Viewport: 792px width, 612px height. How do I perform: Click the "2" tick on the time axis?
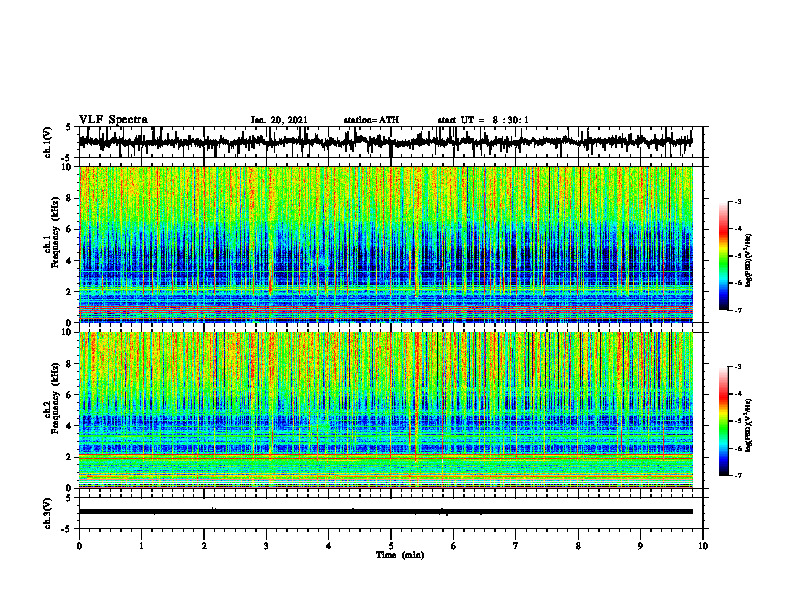click(204, 546)
